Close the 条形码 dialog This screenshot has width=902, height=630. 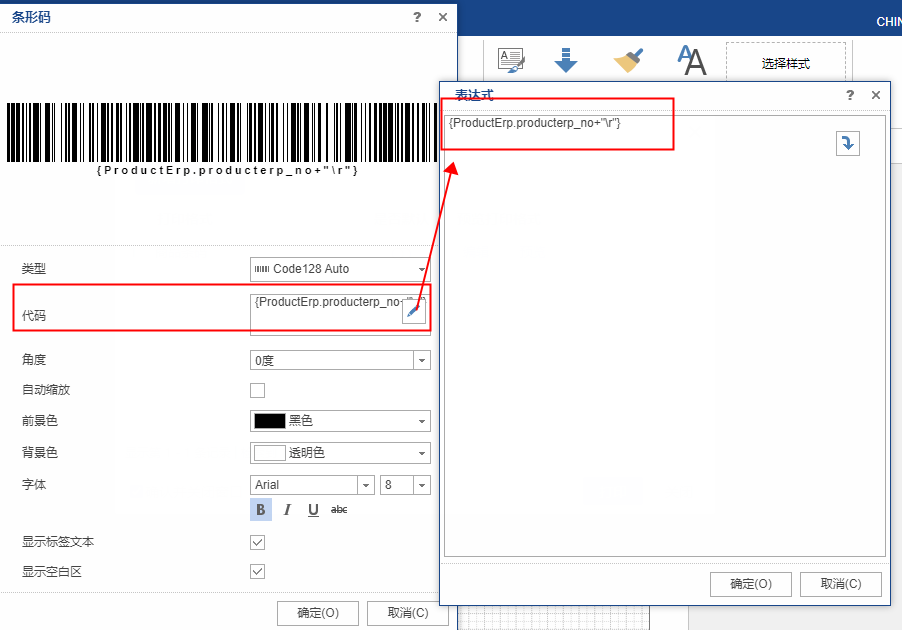pyautogui.click(x=442, y=17)
